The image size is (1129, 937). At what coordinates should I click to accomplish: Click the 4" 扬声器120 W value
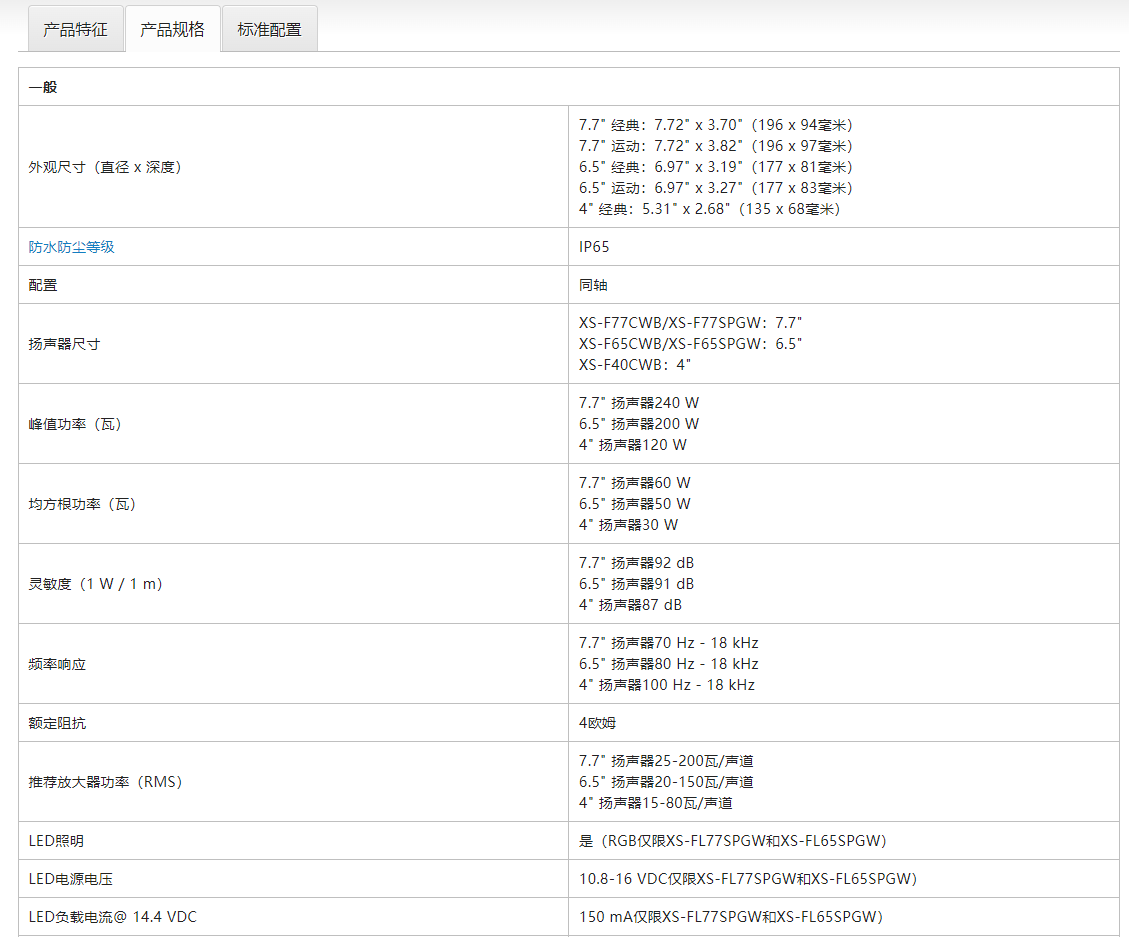632,445
